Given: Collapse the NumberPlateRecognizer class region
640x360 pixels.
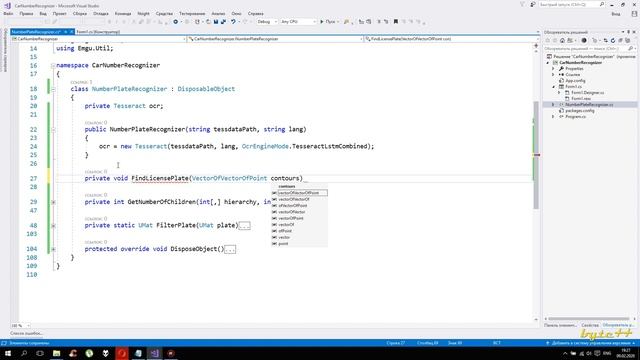Looking at the screenshot, I should 53,89.
